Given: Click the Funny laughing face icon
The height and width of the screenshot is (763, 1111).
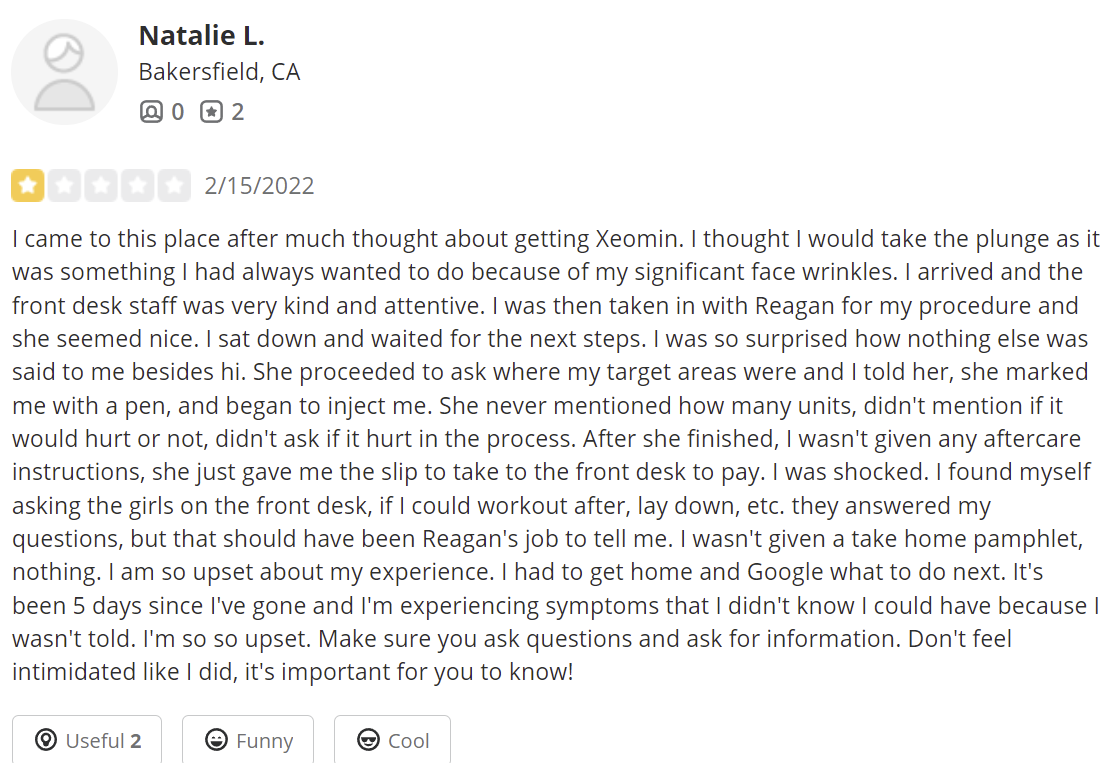Looking at the screenshot, I should click(215, 740).
